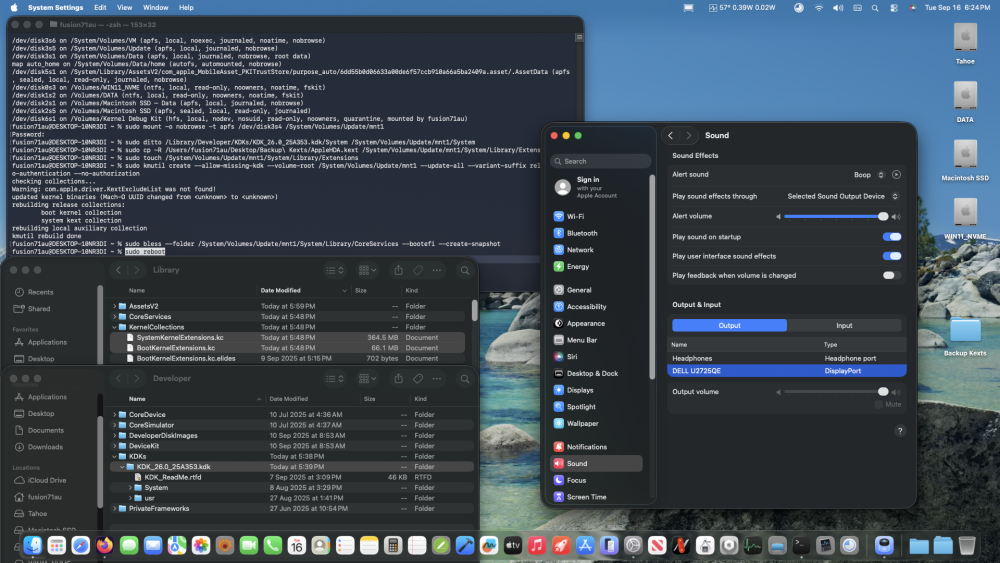Switch to the Input tab
The image size is (1000, 563).
(x=844, y=326)
